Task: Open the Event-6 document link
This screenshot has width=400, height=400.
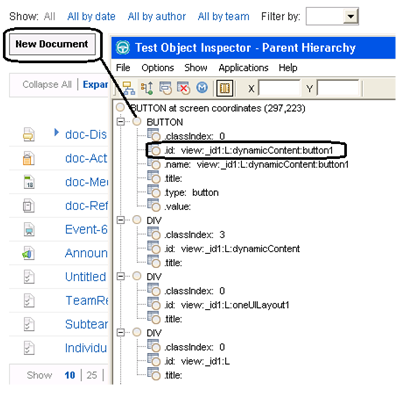Action: 86,229
